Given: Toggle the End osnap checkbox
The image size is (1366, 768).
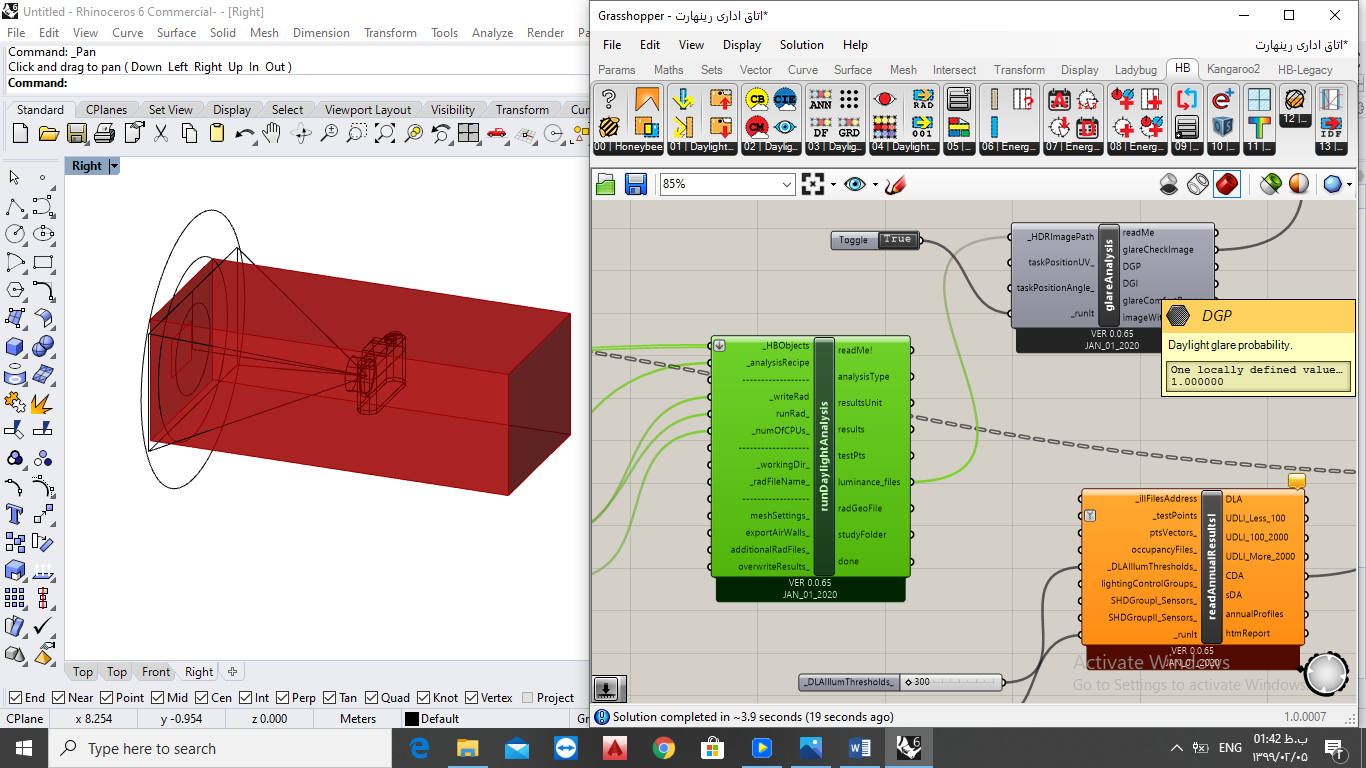Looking at the screenshot, I should [x=14, y=698].
